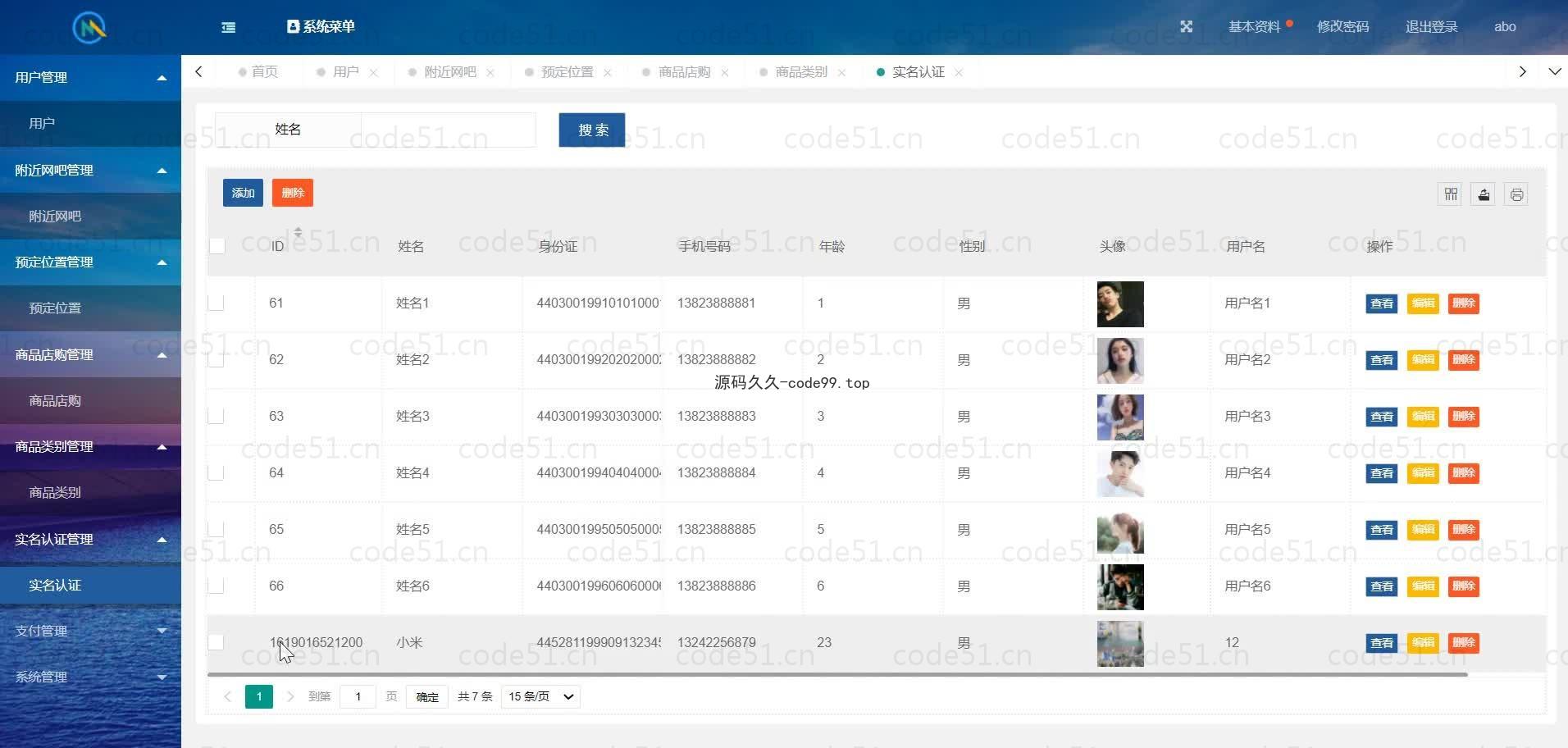Close the 附近网吧 tab
Viewport: 1568px width, 748px height.
pos(490,72)
